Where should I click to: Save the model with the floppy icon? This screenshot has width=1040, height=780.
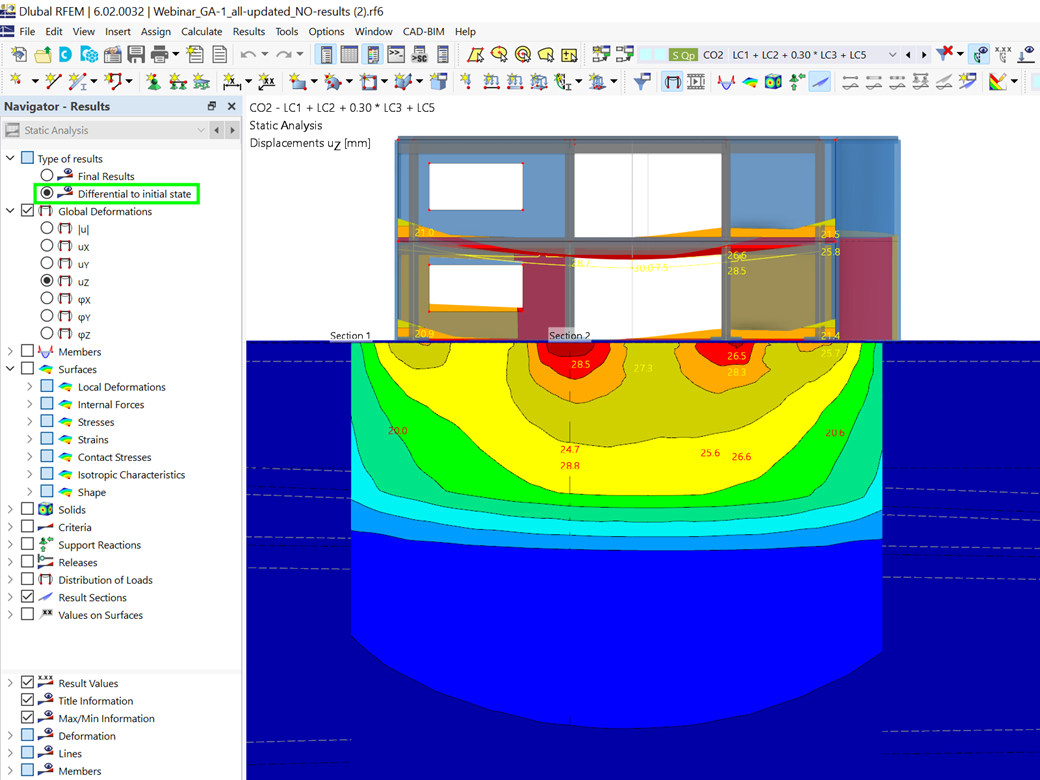coord(136,54)
